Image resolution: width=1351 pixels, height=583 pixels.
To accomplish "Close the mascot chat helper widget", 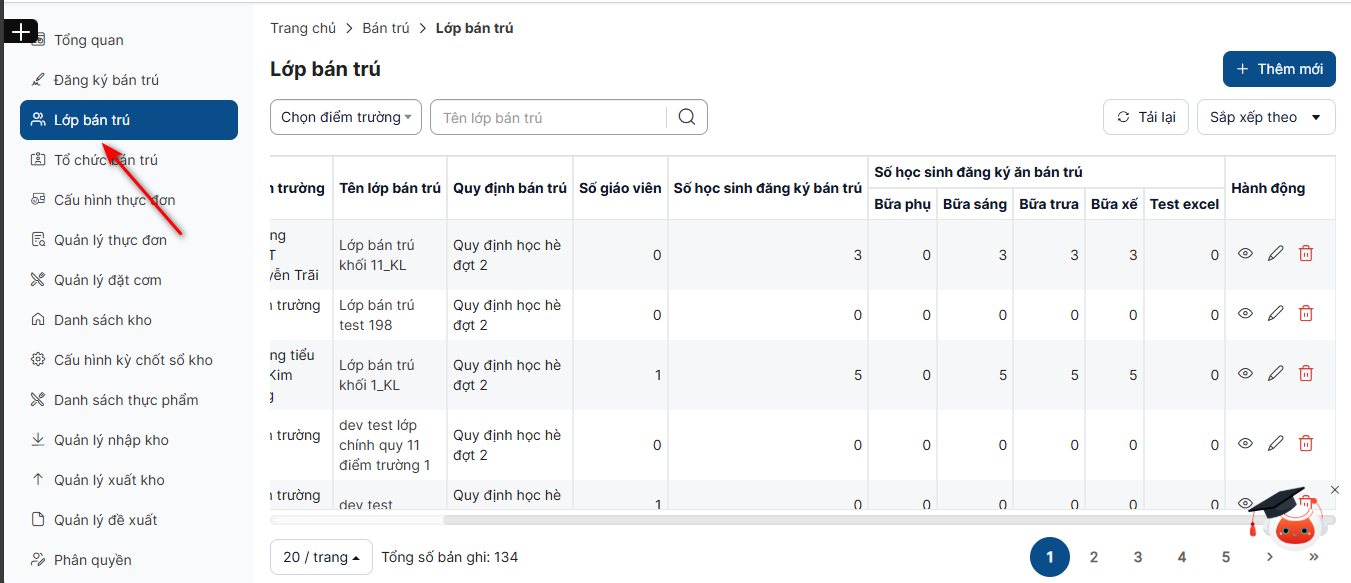I will (1334, 490).
